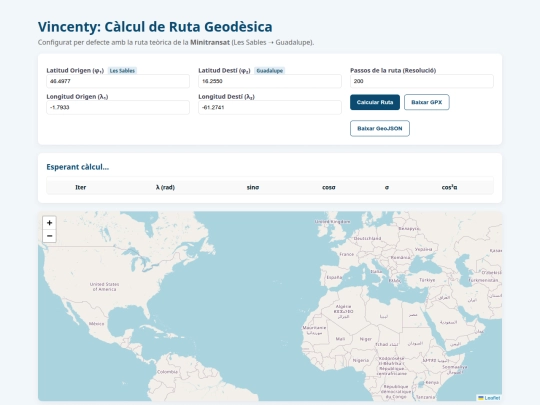The width and height of the screenshot is (540, 405).
Task: Click the Longitud Destí (λ₂) label
Action: [x=227, y=97]
